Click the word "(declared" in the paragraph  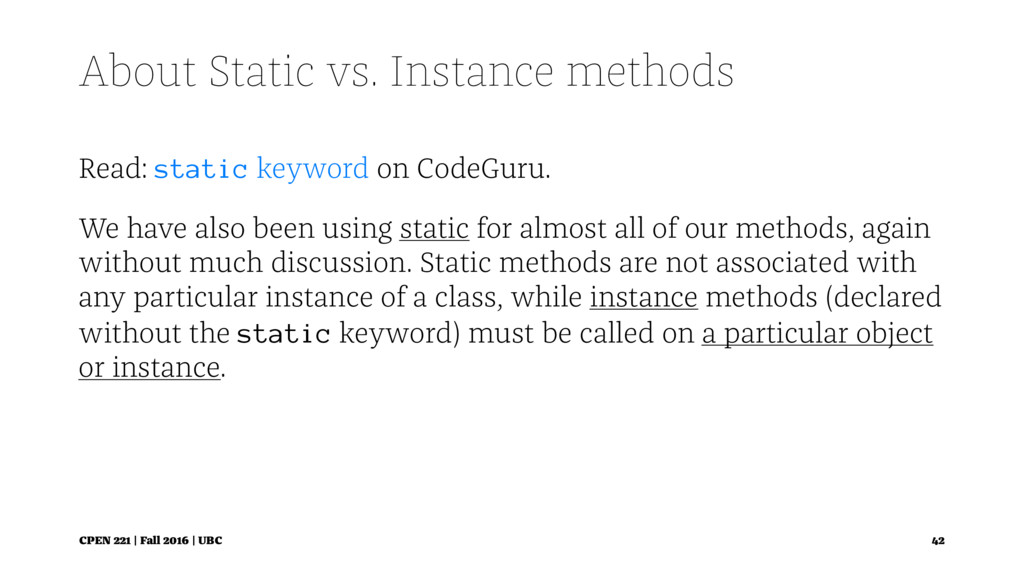click(x=884, y=298)
